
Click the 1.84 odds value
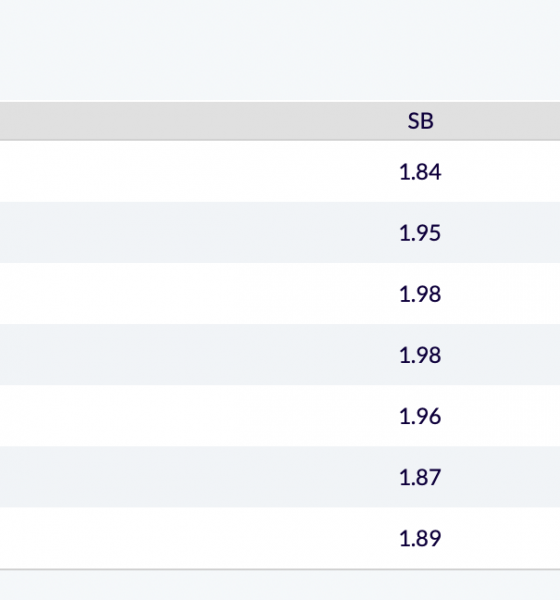point(420,172)
